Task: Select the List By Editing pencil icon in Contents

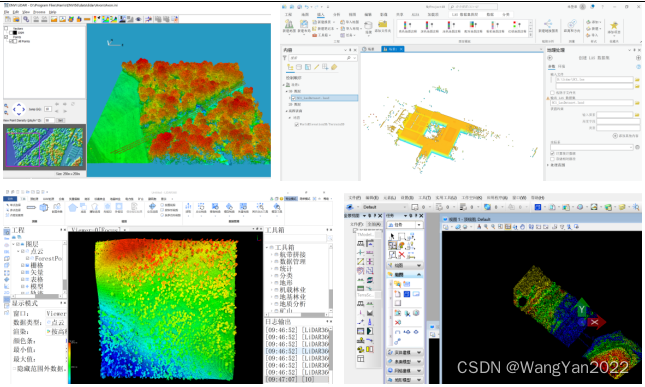Action: 316,67
